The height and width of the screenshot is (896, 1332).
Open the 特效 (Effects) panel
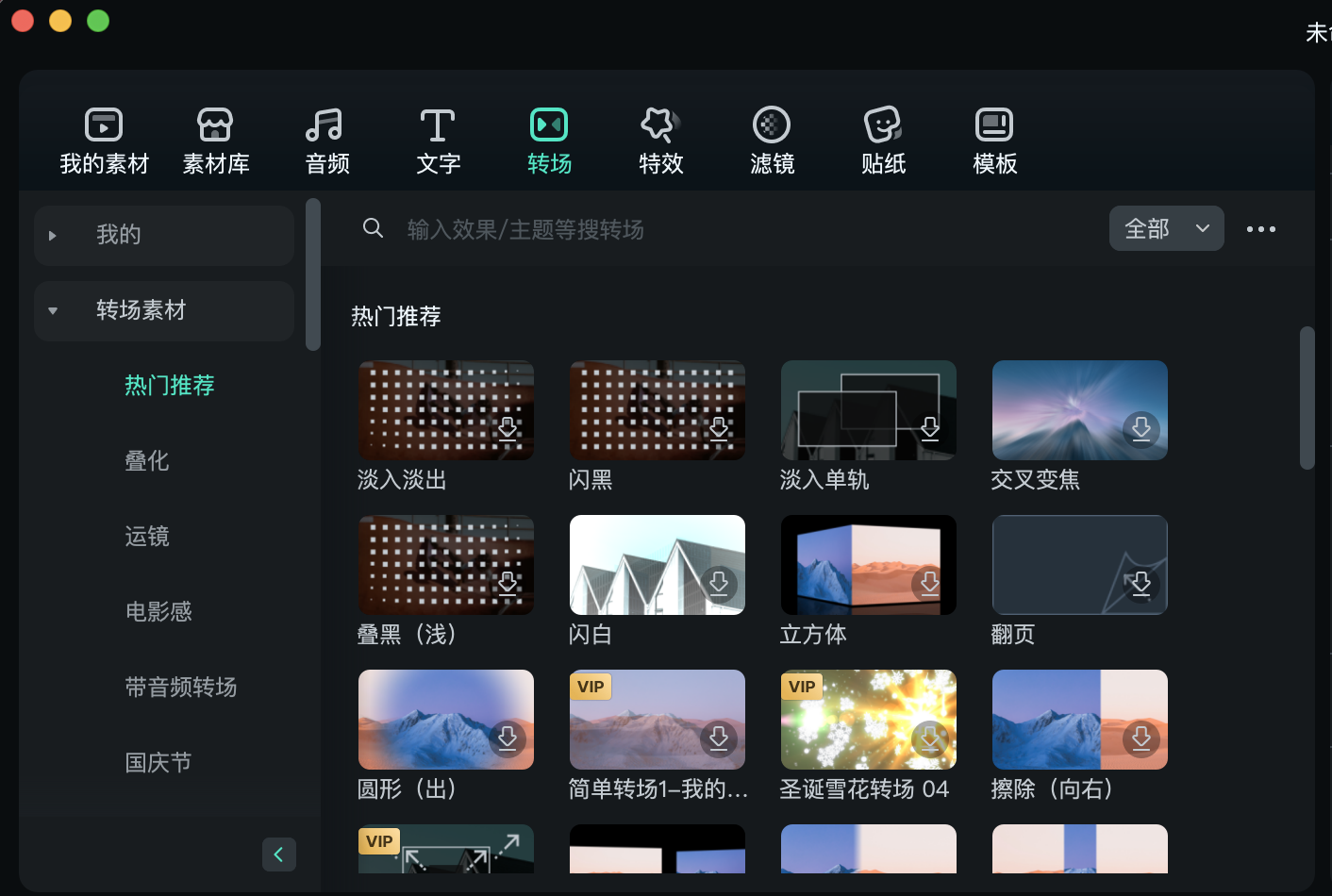pos(659,140)
